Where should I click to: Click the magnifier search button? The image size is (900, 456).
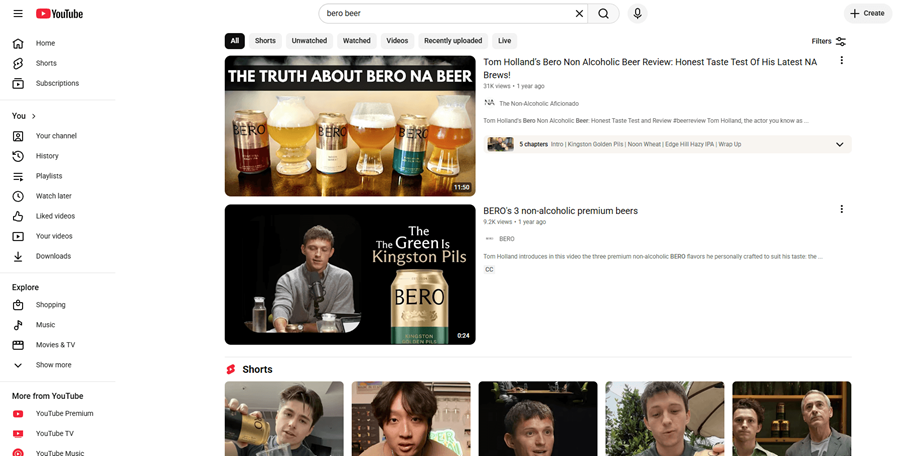pyautogui.click(x=603, y=13)
